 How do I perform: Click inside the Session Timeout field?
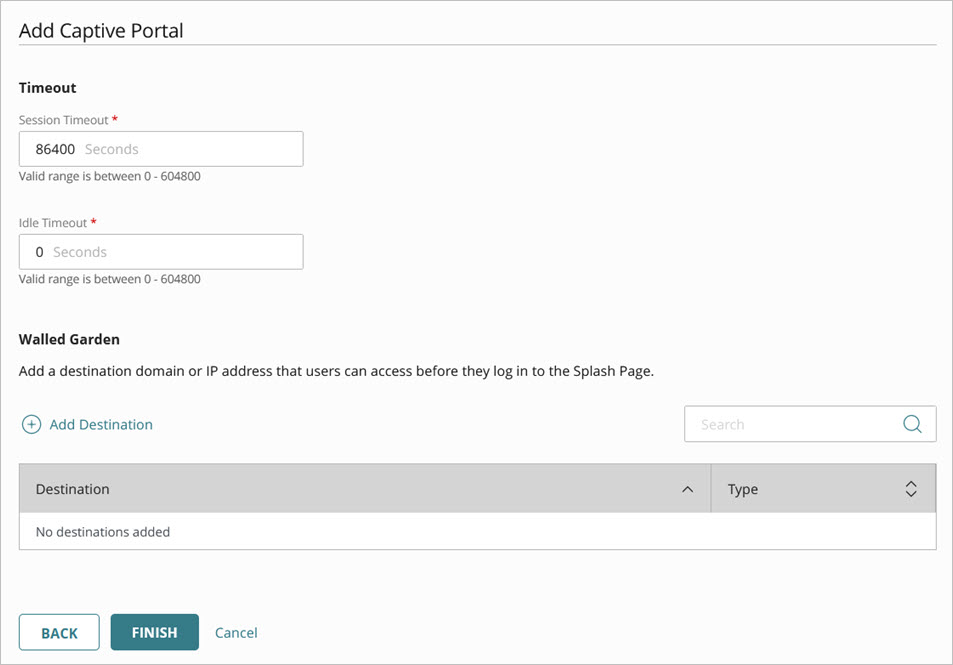click(x=160, y=148)
